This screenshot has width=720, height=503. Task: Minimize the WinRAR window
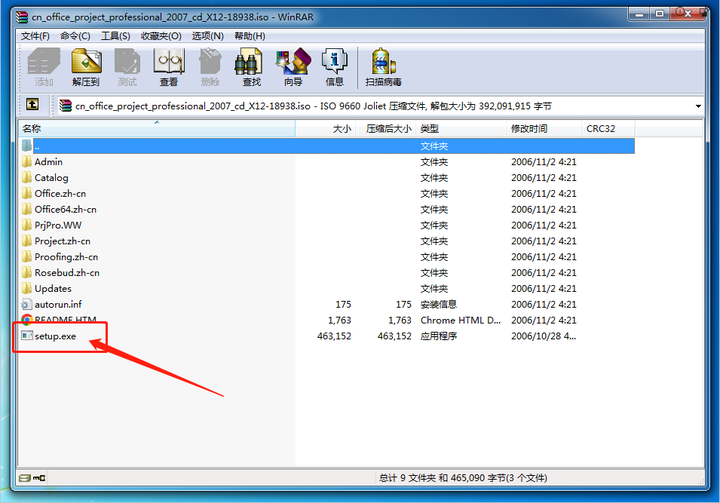pyautogui.click(x=639, y=15)
